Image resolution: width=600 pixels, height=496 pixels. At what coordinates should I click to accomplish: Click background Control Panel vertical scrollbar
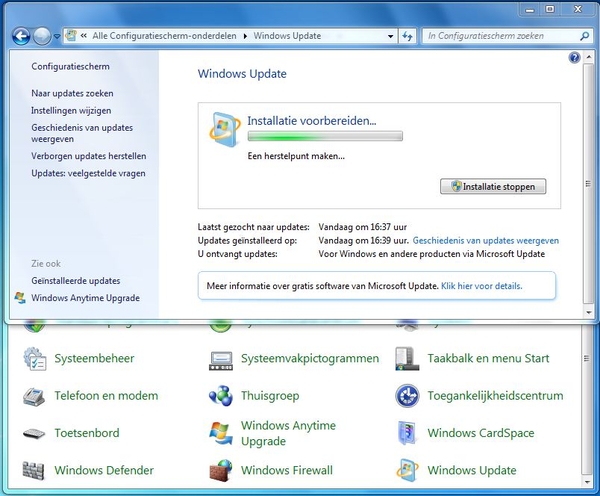tap(586, 400)
